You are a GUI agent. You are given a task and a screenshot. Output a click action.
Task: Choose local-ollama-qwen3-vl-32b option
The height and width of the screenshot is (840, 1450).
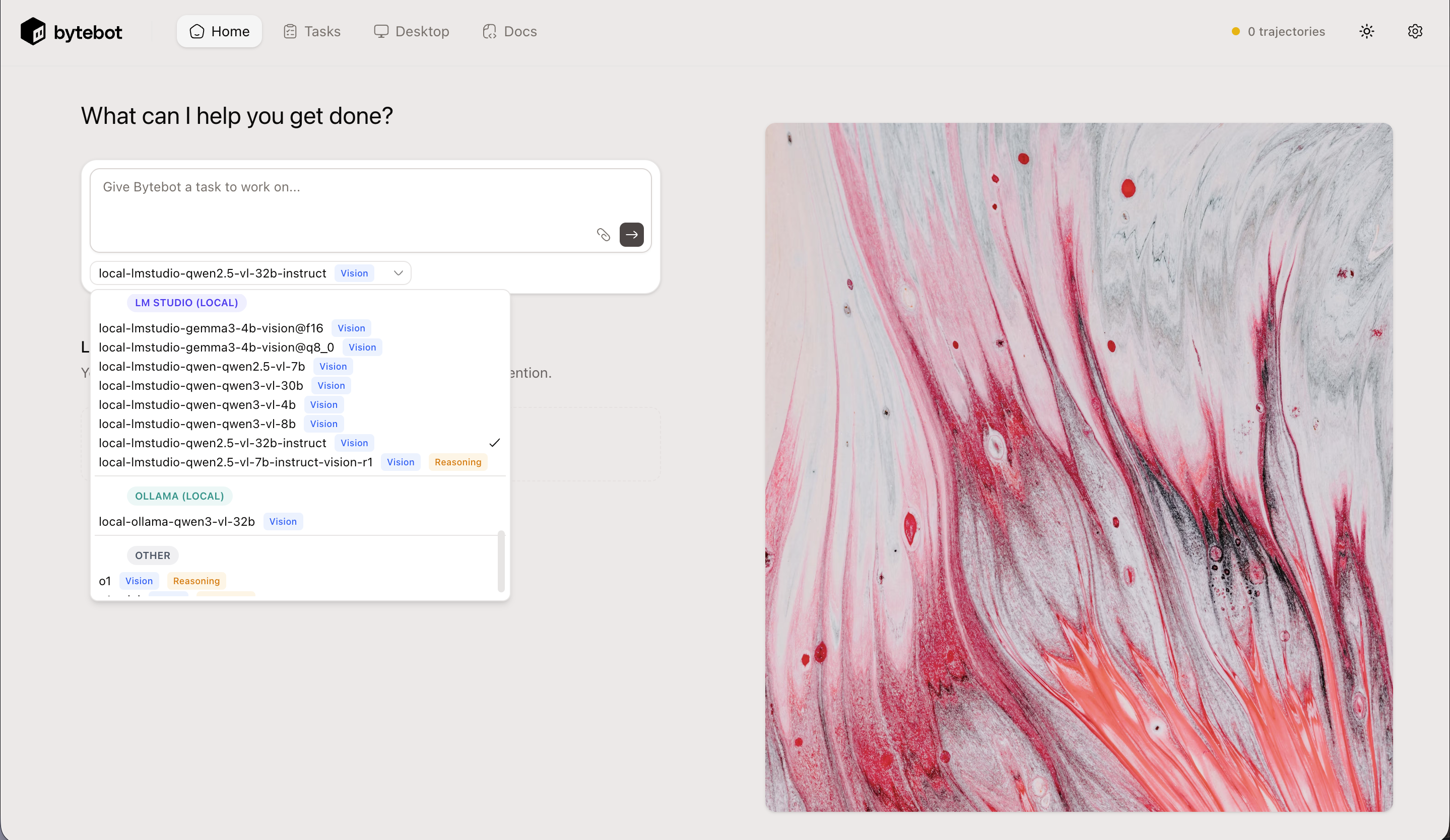pos(177,521)
